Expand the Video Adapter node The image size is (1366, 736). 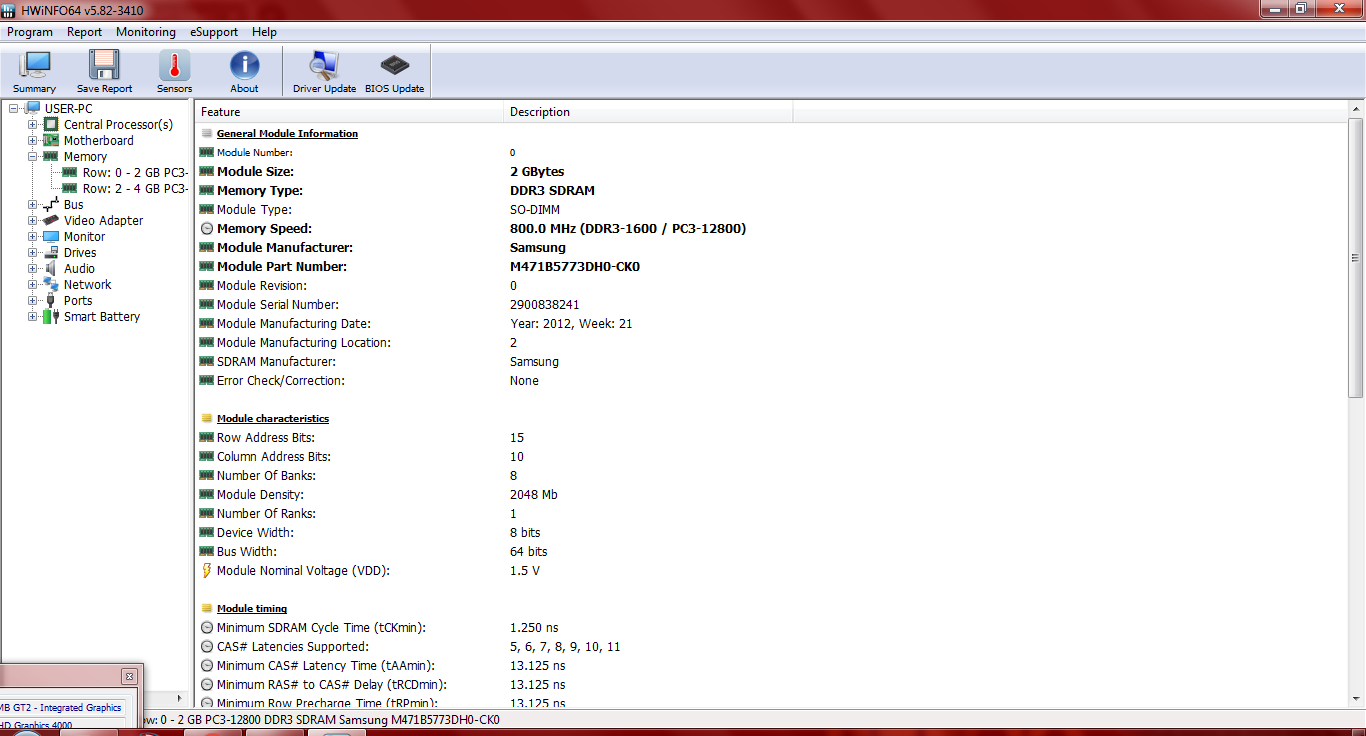coord(33,220)
